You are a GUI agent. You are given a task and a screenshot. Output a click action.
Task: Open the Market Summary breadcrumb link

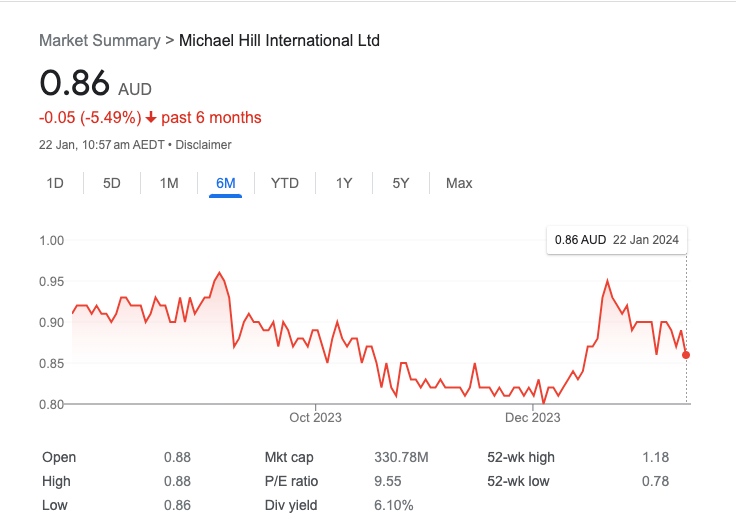click(x=100, y=40)
